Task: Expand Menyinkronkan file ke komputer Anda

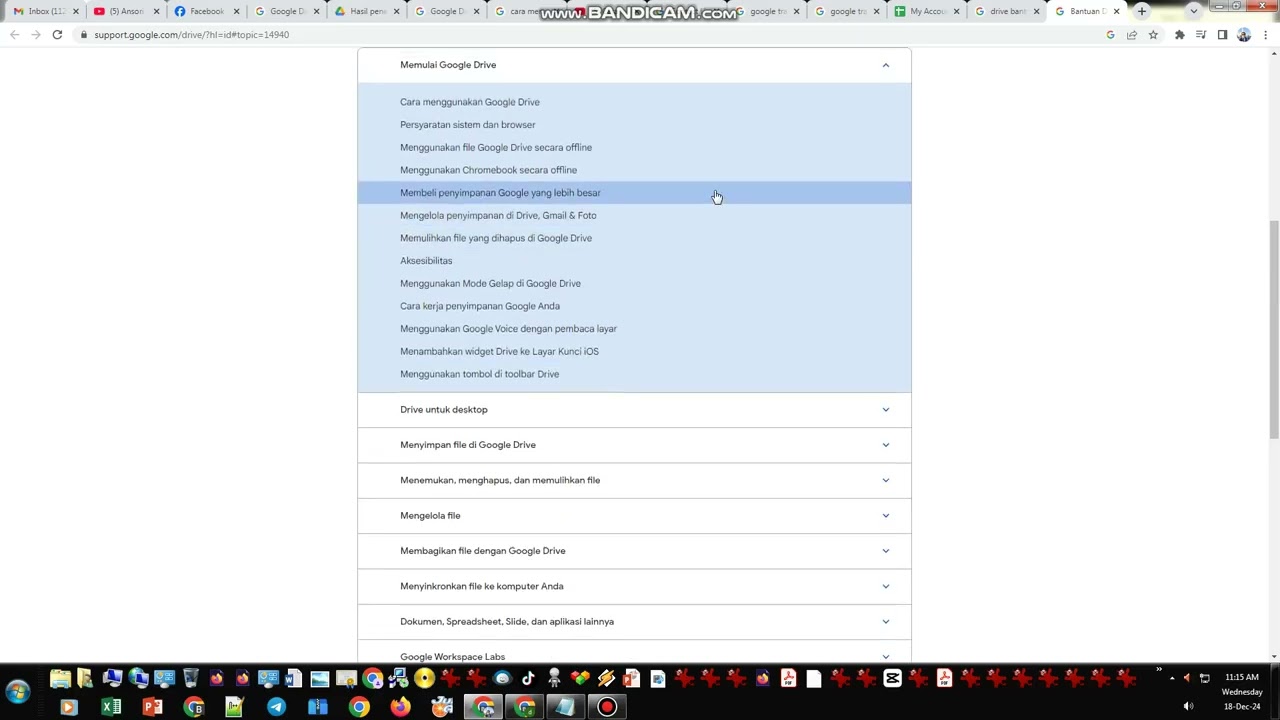Action: (634, 586)
